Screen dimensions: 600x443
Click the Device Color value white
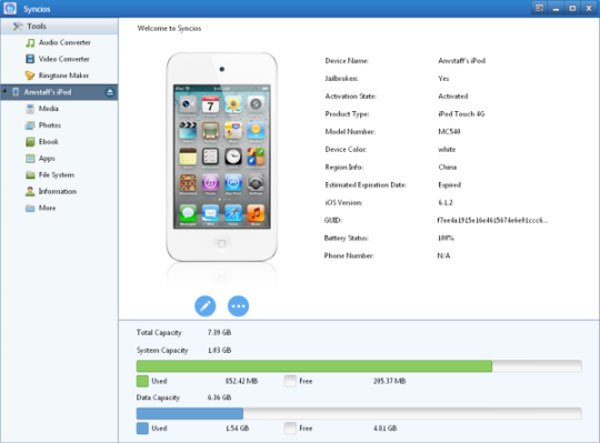(447, 149)
